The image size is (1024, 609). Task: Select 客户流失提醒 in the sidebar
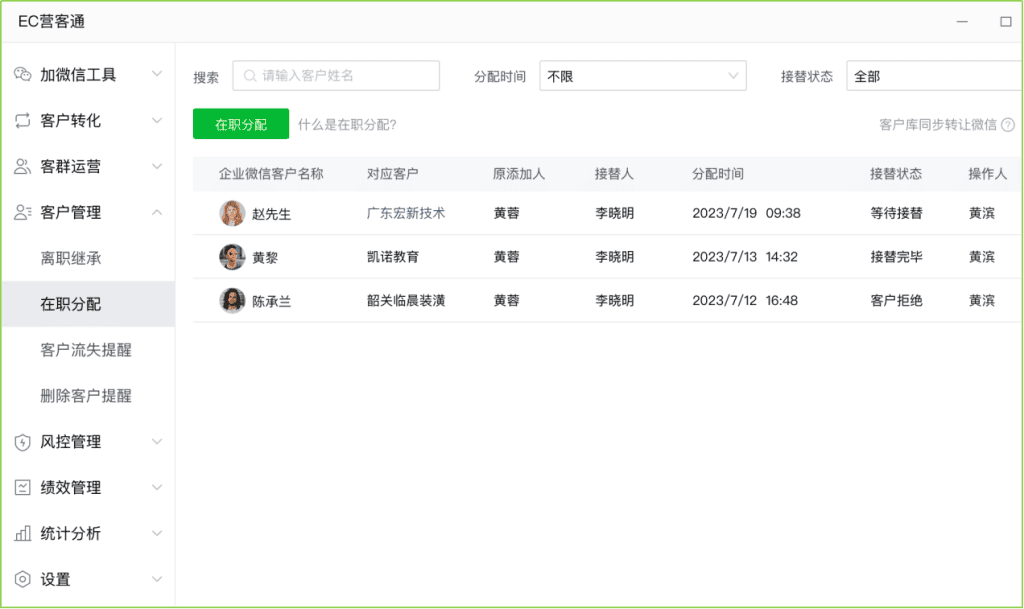pos(86,350)
